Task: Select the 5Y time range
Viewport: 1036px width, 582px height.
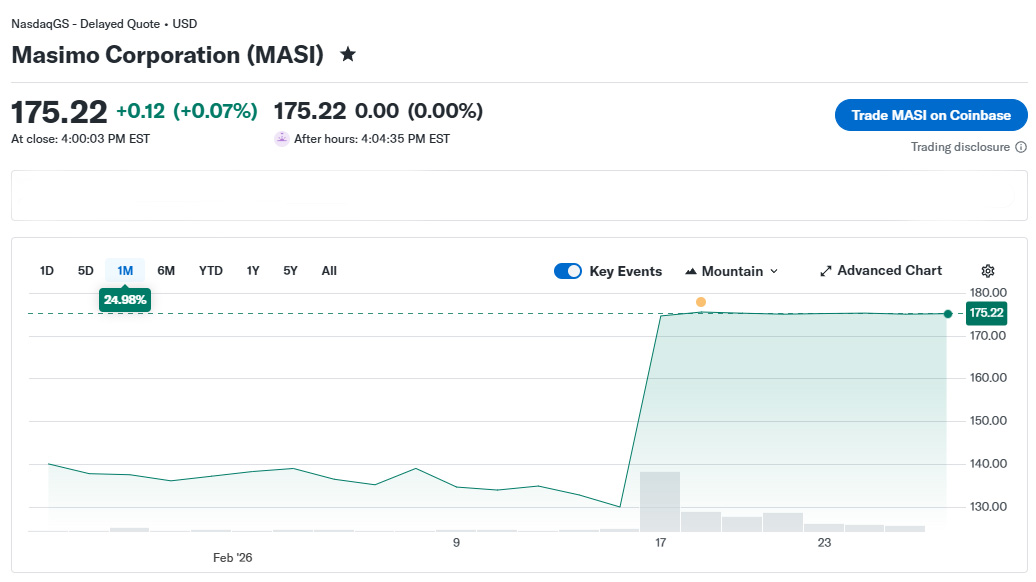Action: pos(290,271)
